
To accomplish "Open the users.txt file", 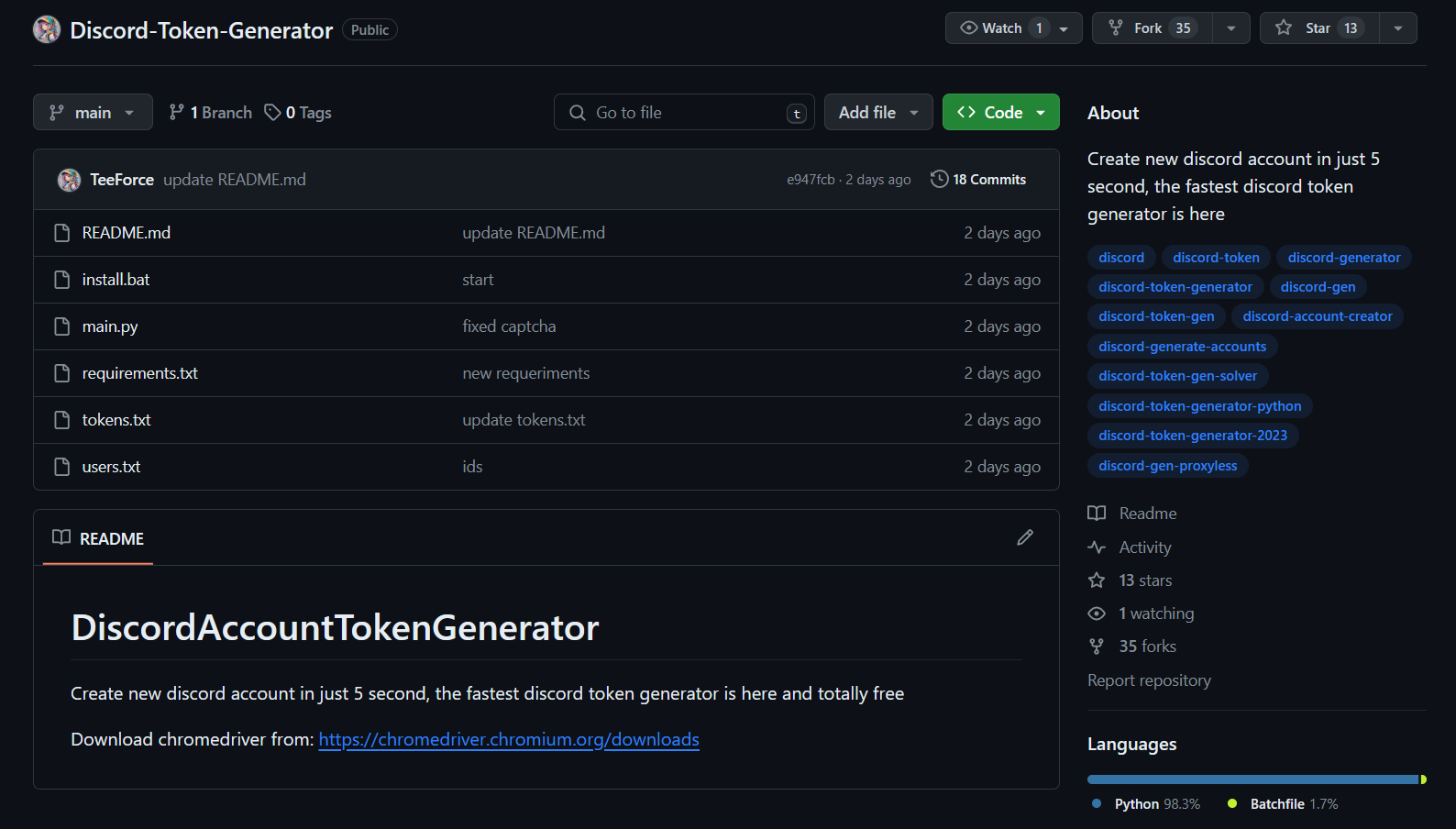I will click(111, 467).
